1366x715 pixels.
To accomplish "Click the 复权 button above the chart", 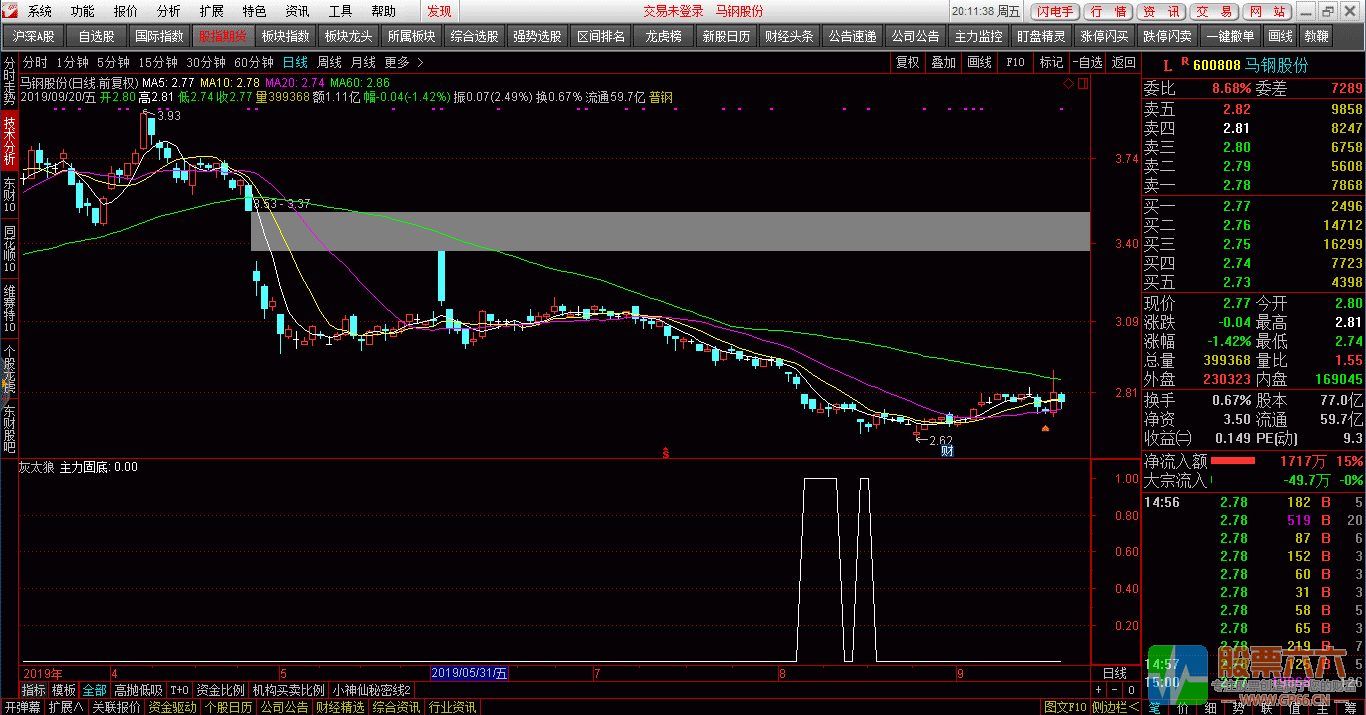I will point(907,62).
